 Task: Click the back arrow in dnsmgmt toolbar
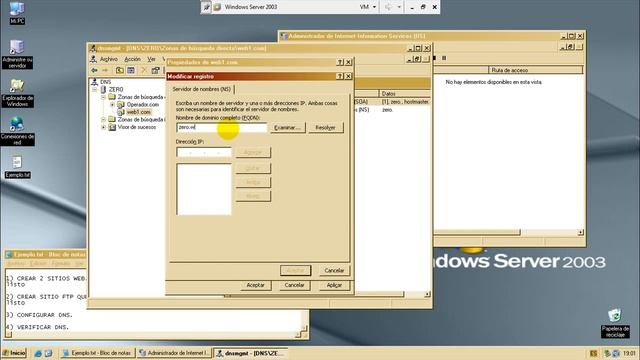click(95, 70)
